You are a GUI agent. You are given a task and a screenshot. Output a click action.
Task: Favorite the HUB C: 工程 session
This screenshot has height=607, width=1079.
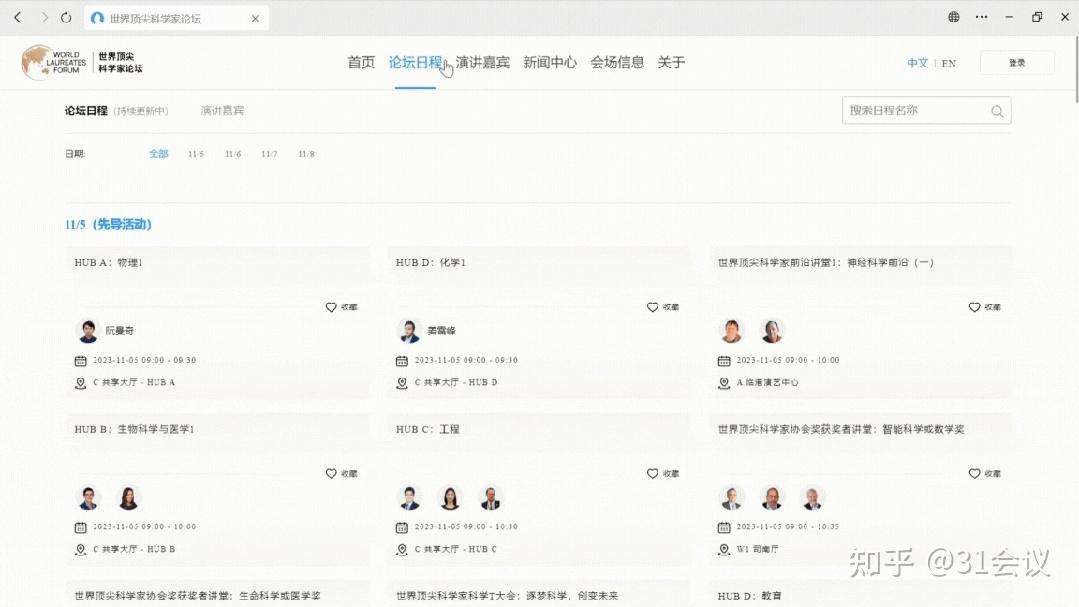tap(663, 473)
